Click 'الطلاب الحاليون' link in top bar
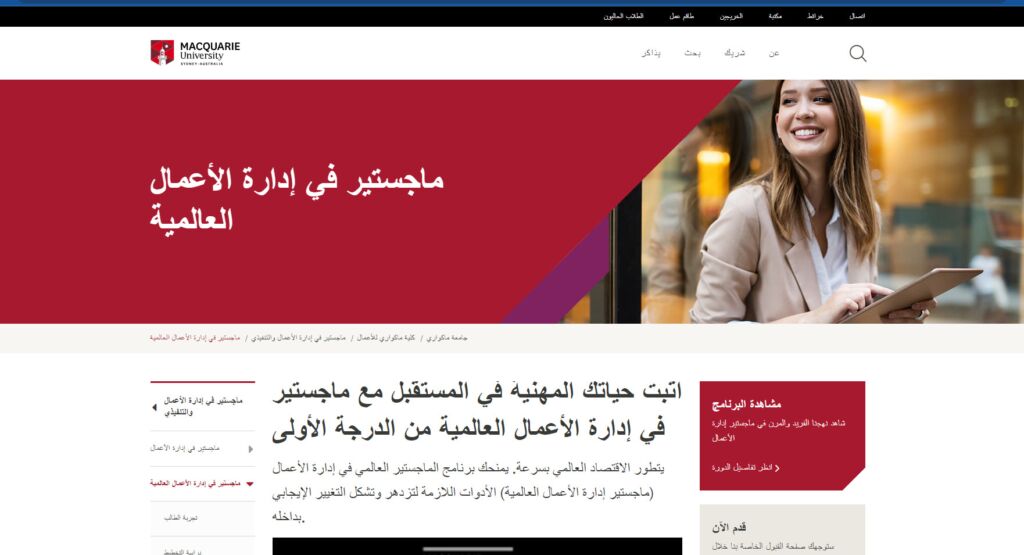The image size is (1024, 555). (x=624, y=17)
